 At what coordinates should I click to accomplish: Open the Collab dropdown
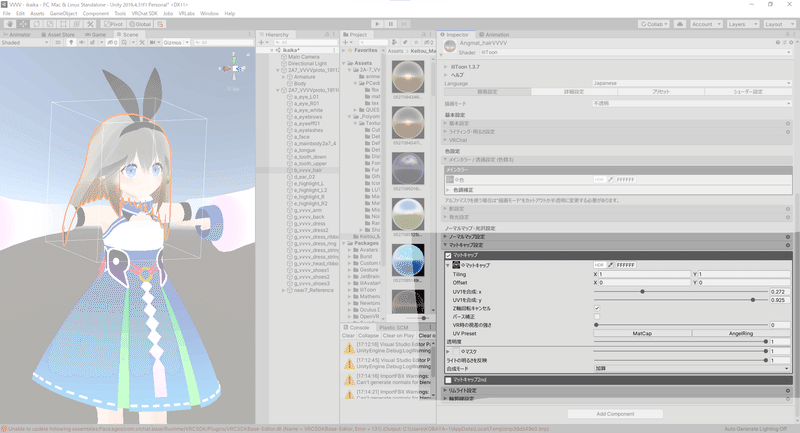655,24
